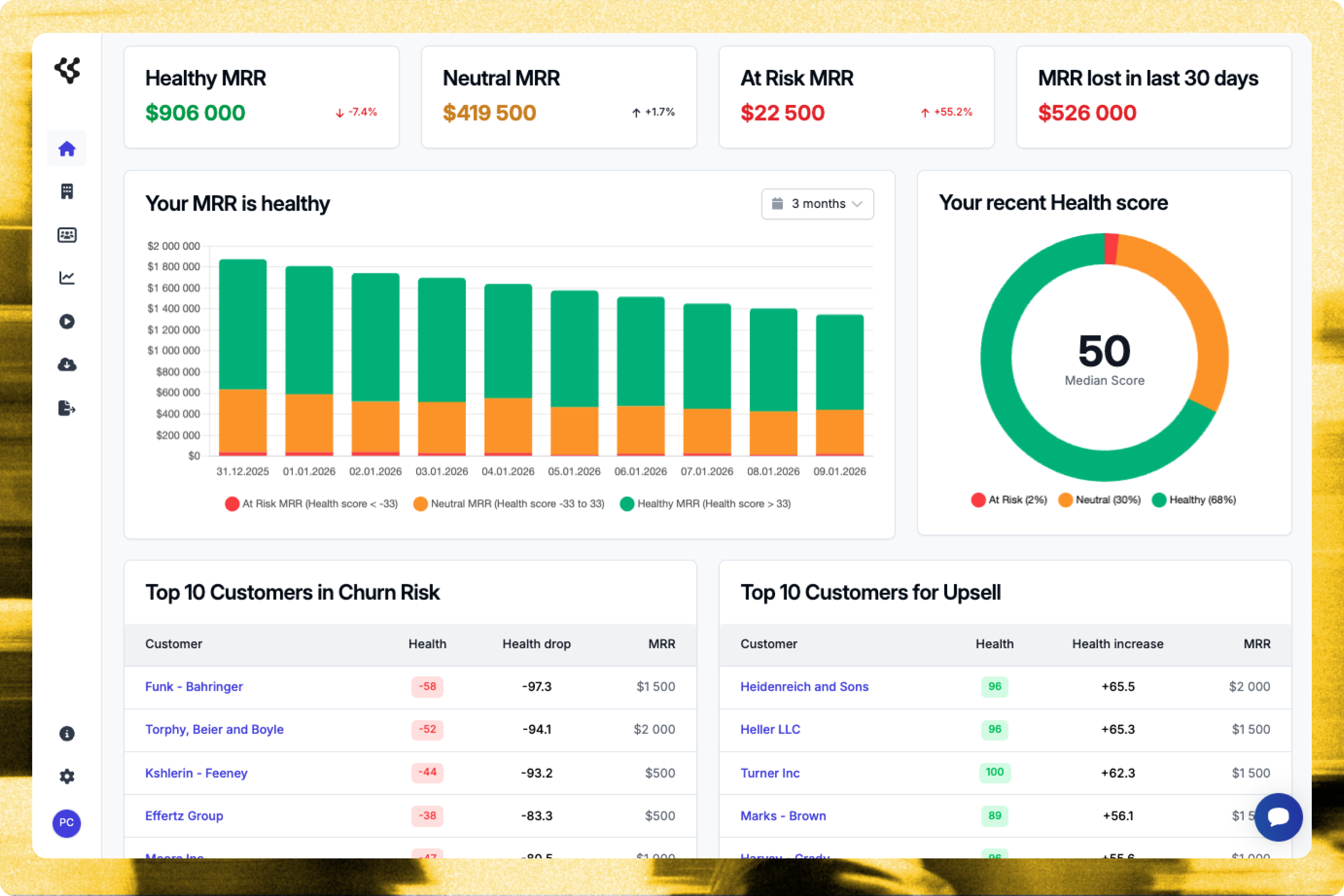Open the chat widget bubble
1344x896 pixels.
(1278, 817)
